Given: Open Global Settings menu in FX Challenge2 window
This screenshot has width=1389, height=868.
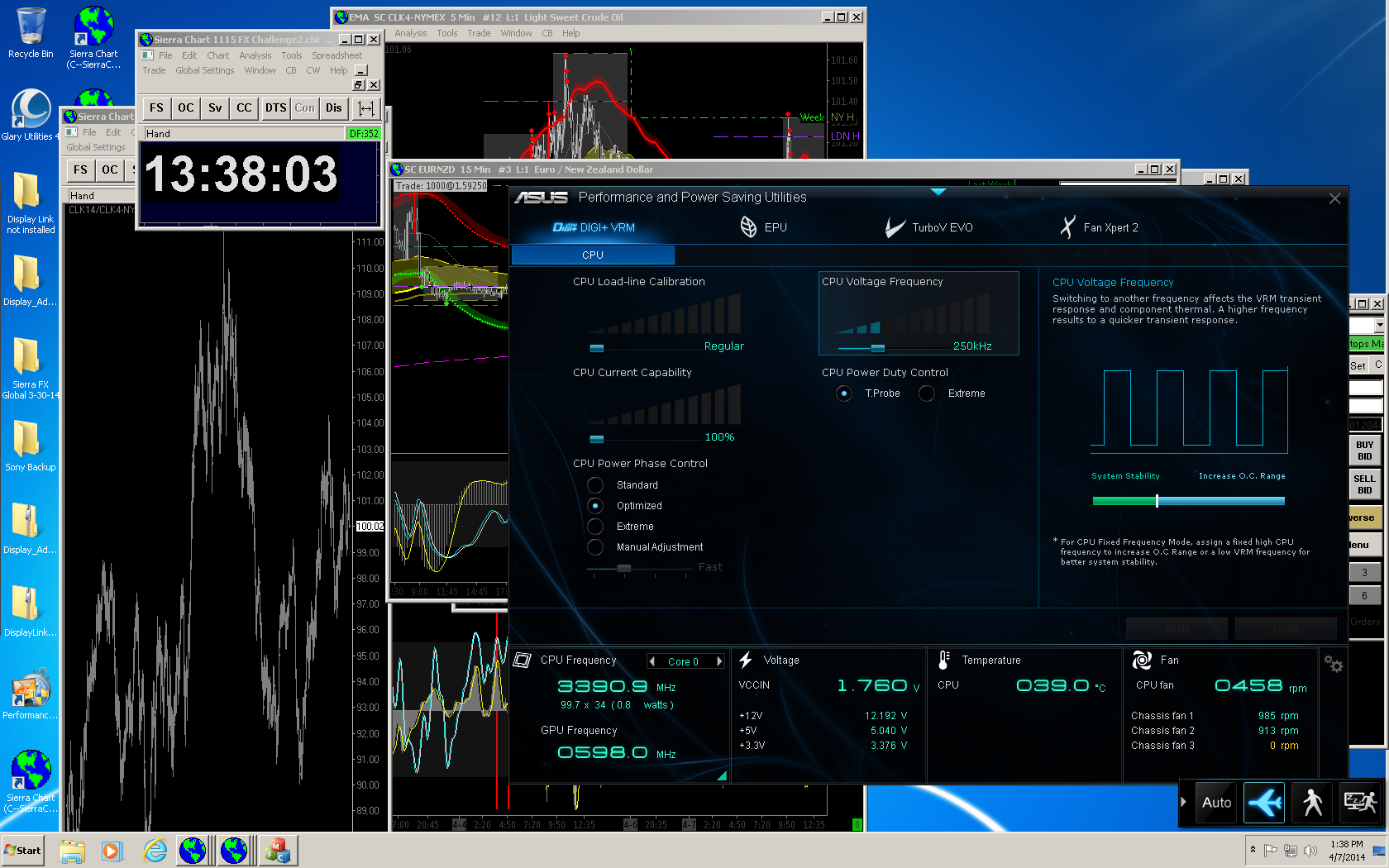Looking at the screenshot, I should point(204,70).
